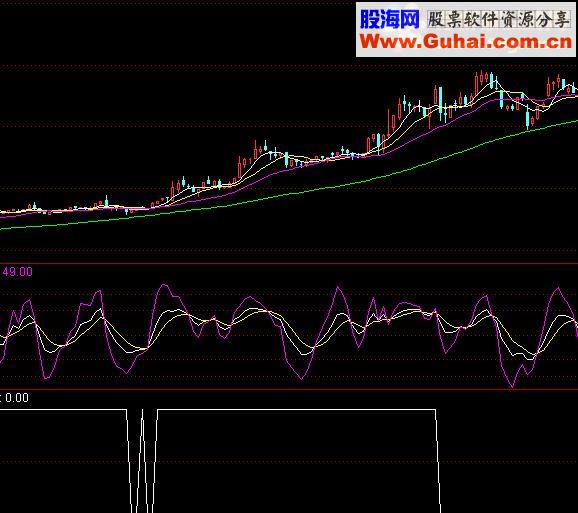Click the white signal plateau top line
The width and height of the screenshot is (578, 513).
point(296,409)
